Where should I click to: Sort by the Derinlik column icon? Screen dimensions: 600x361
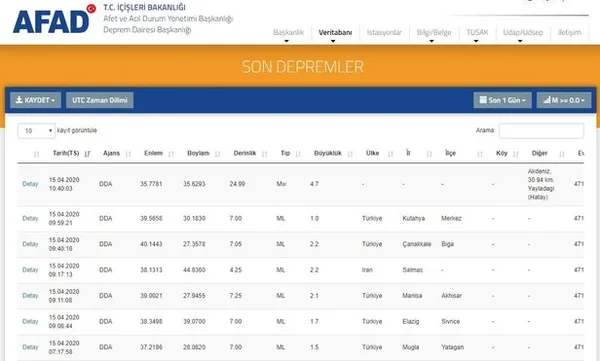(x=264, y=154)
